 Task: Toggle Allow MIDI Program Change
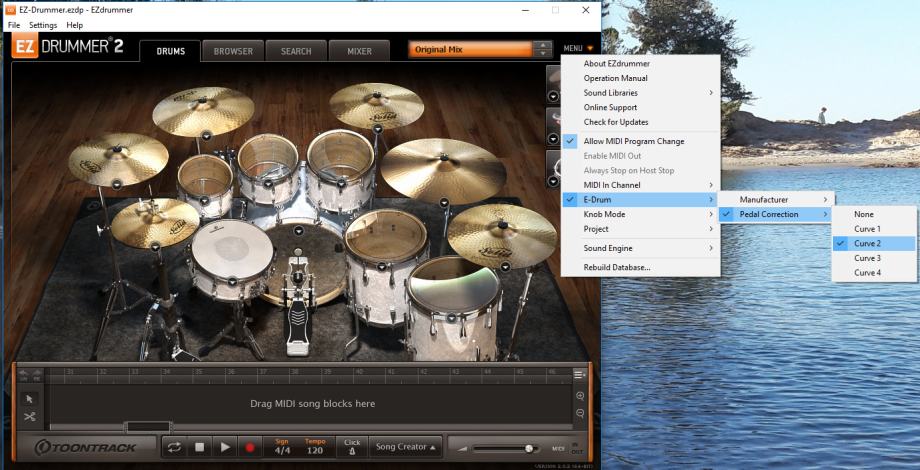641,141
